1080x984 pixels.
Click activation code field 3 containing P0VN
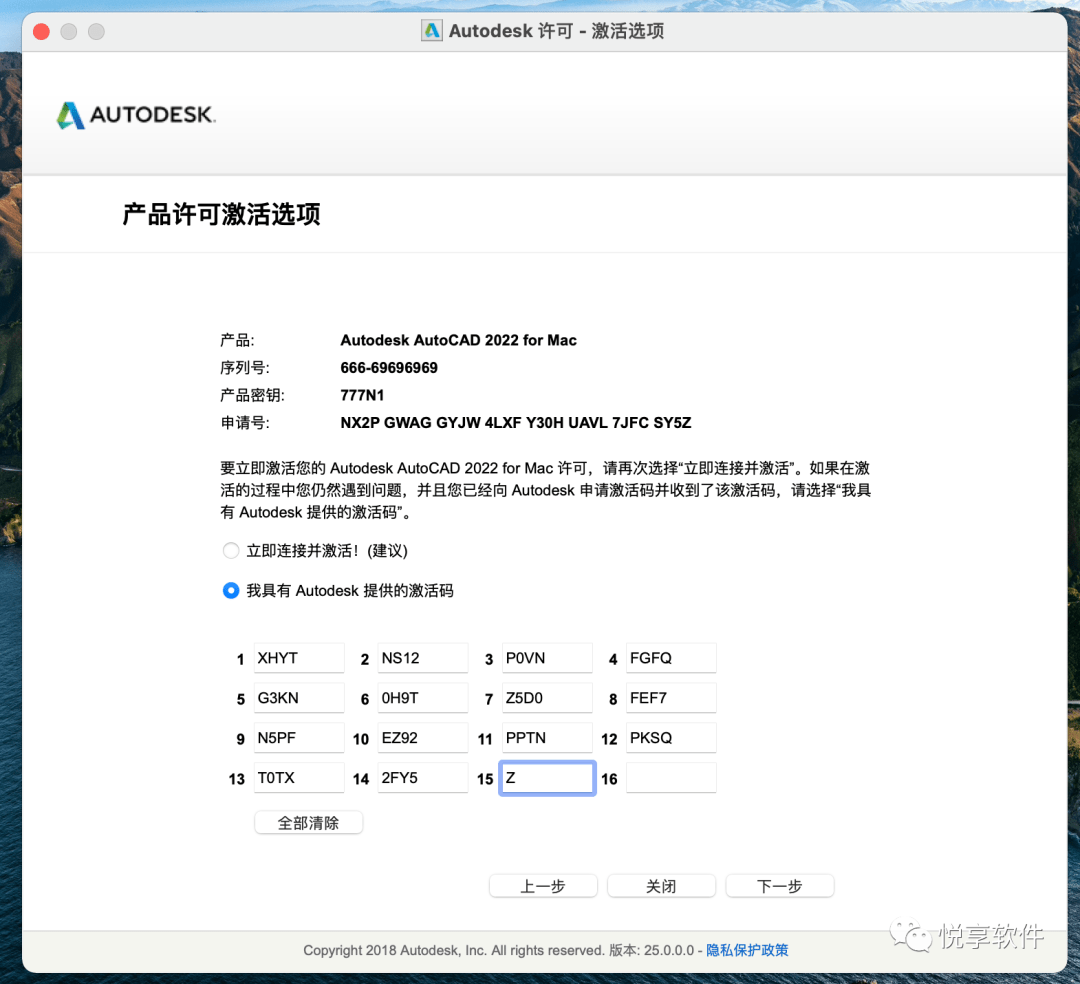click(x=547, y=658)
